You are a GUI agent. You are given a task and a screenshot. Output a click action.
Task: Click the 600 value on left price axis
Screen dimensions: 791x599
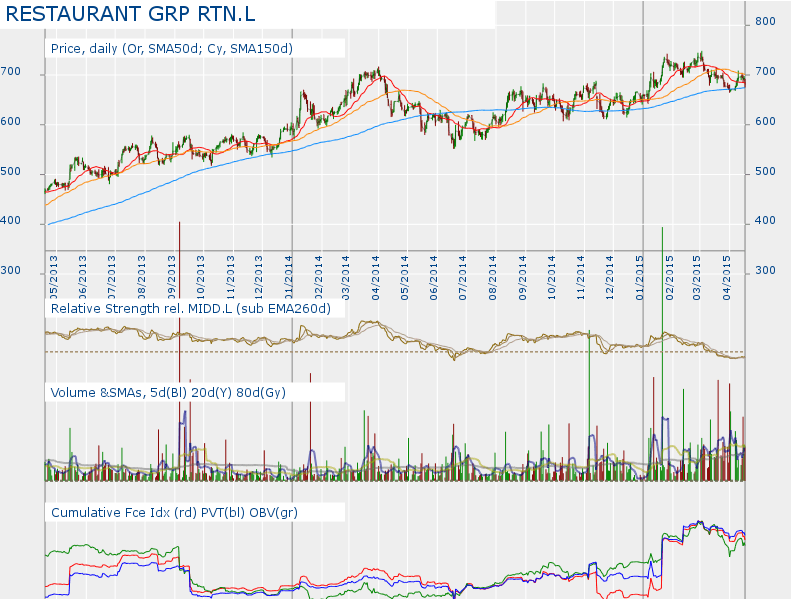[11, 122]
